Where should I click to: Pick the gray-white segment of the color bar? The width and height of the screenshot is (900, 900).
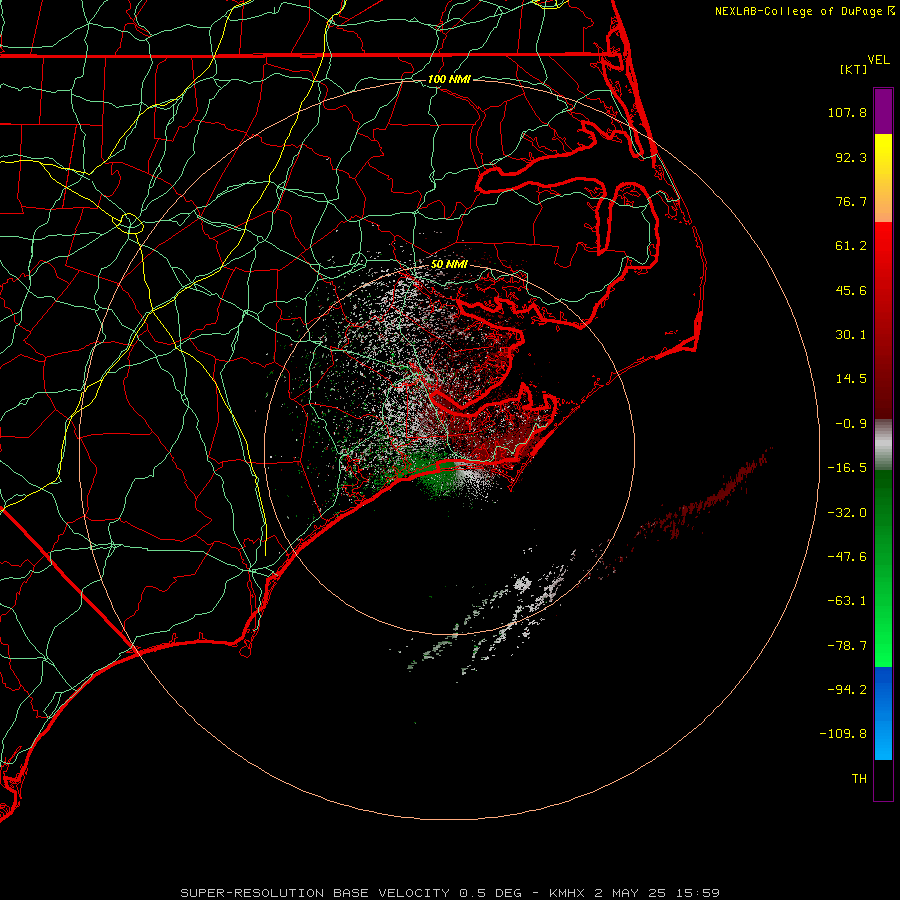(x=883, y=445)
